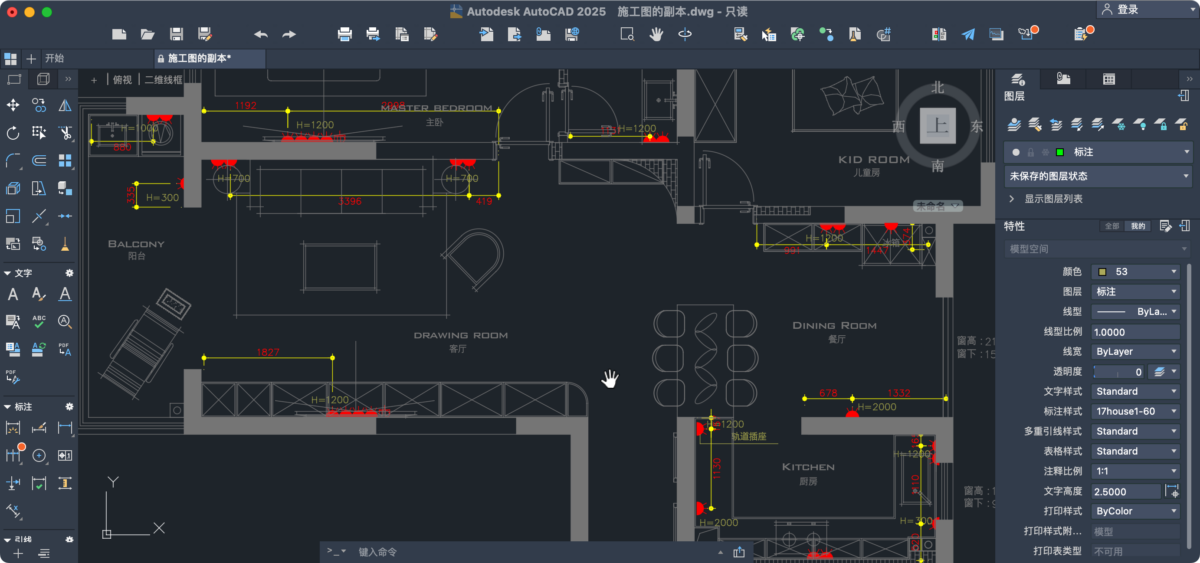Viewport: 1200px width, 563px height.
Task: Switch to 2D wireframe tile icon
Action: (x=14, y=79)
